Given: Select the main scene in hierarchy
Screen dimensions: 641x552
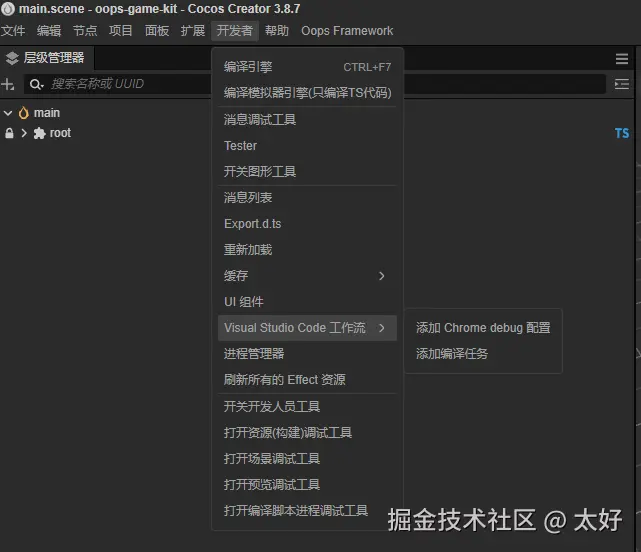Looking at the screenshot, I should click(x=47, y=113).
